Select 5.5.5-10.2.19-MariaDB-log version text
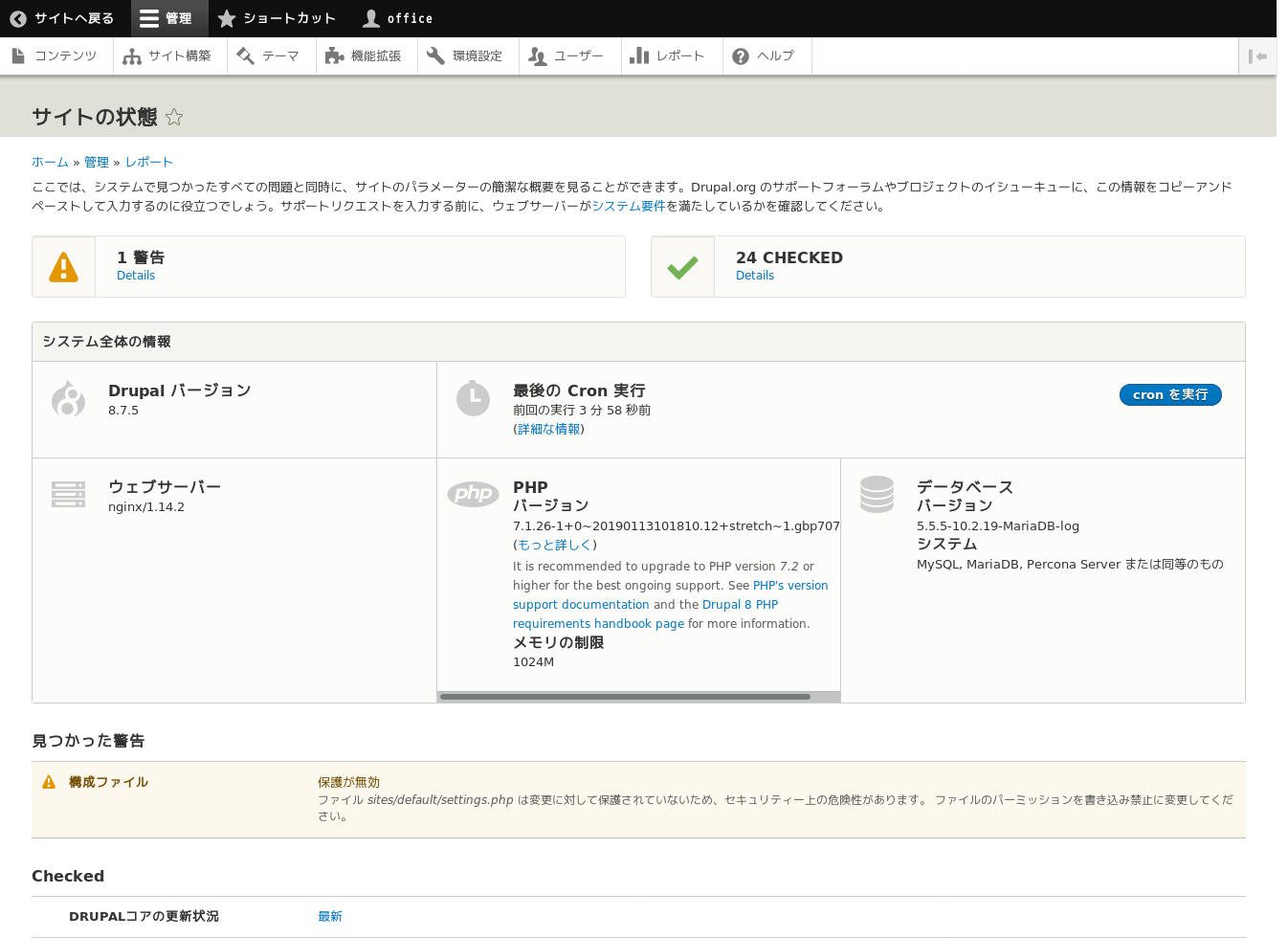Screen dimensions: 1288x938 [x=998, y=526]
